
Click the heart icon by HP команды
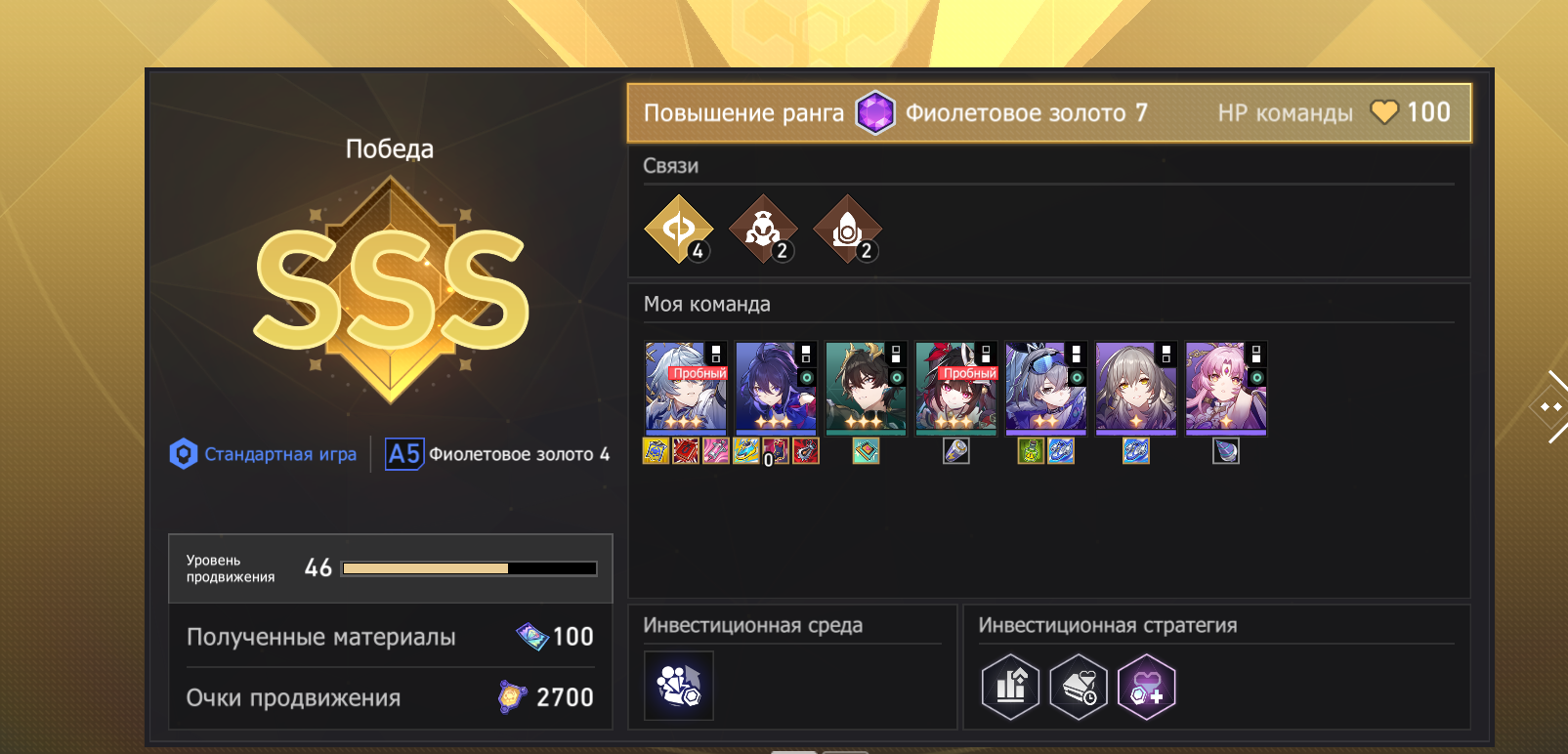click(1384, 112)
